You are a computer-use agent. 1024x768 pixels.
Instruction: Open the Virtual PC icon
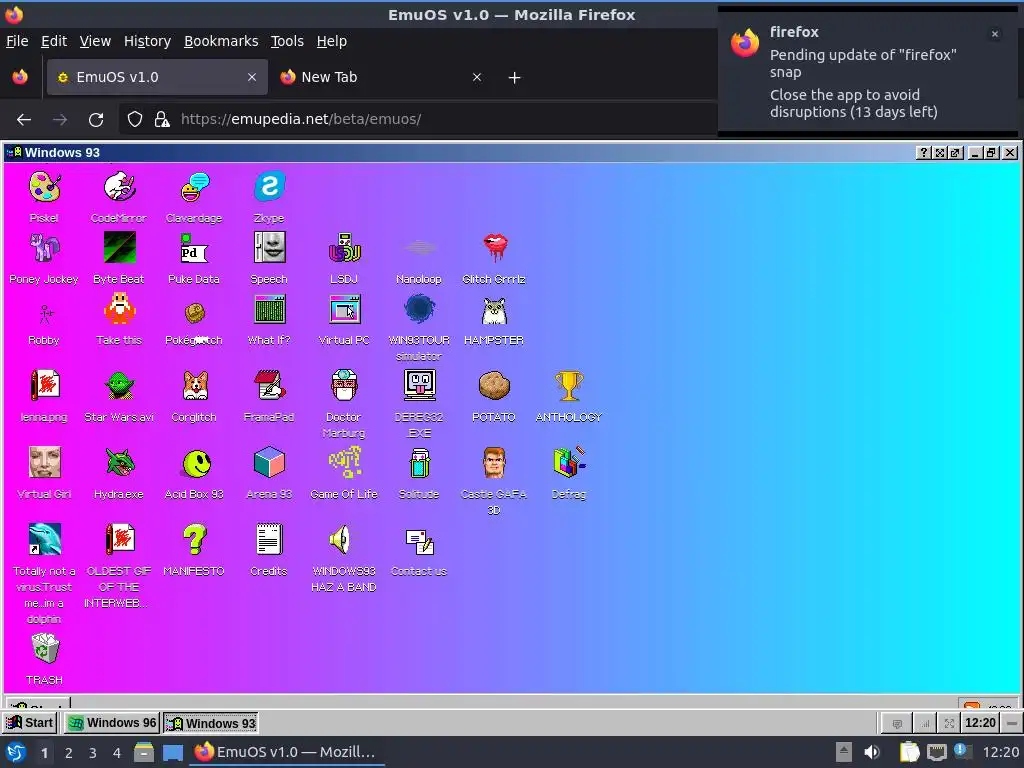[344, 310]
